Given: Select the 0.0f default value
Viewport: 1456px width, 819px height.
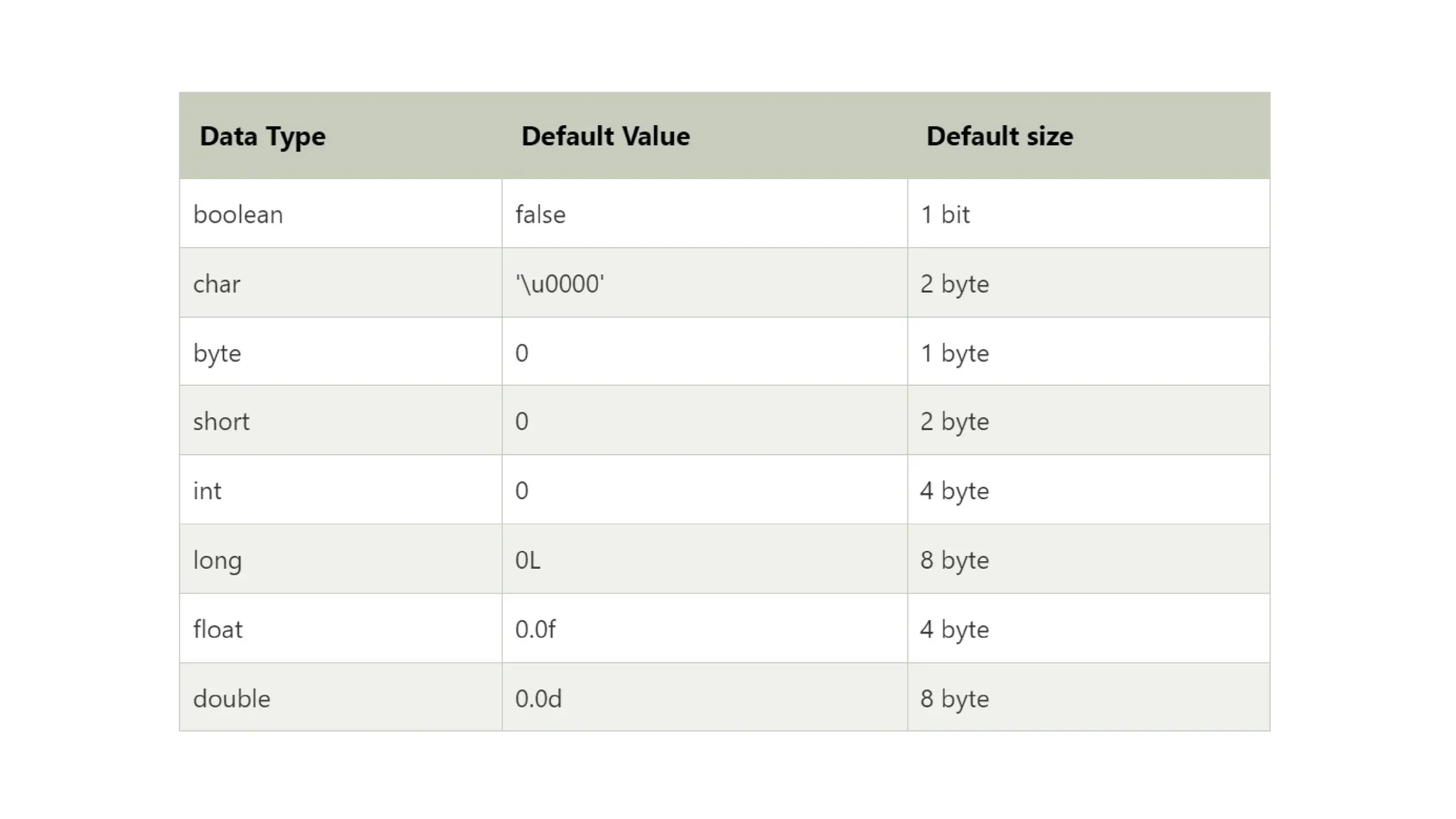Looking at the screenshot, I should (x=535, y=629).
